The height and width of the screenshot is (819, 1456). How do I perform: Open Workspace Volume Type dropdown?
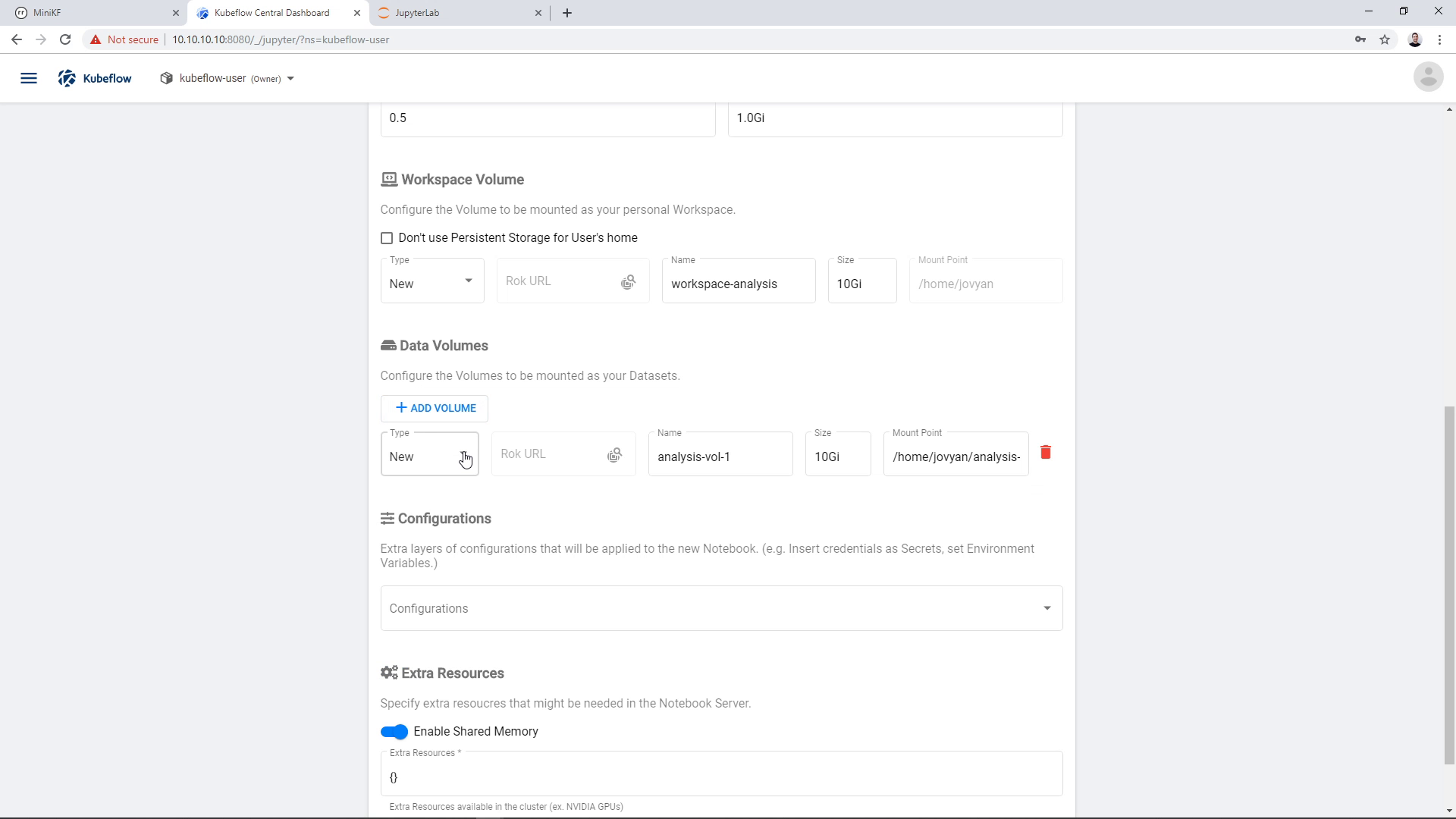pyautogui.click(x=432, y=281)
